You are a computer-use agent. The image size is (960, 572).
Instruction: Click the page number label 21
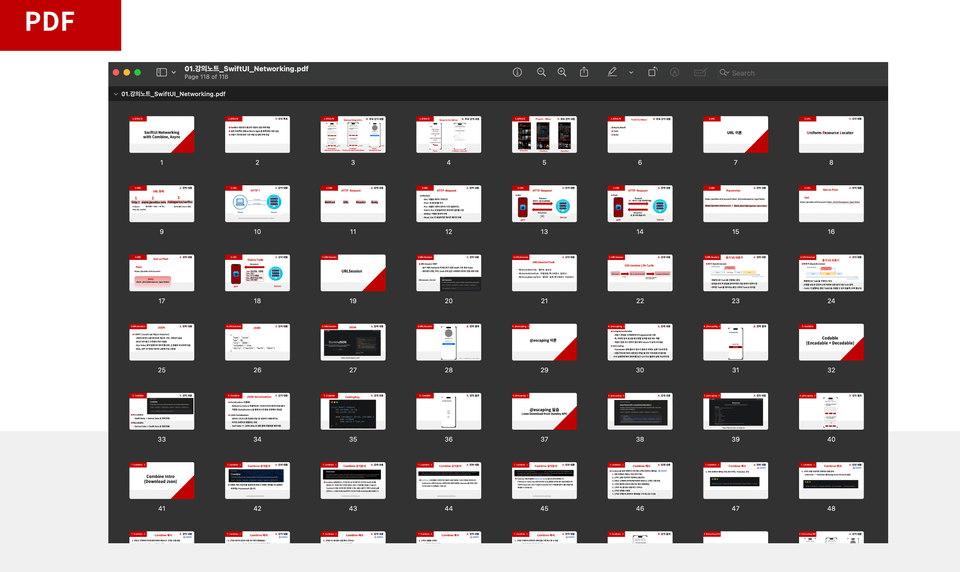point(544,301)
